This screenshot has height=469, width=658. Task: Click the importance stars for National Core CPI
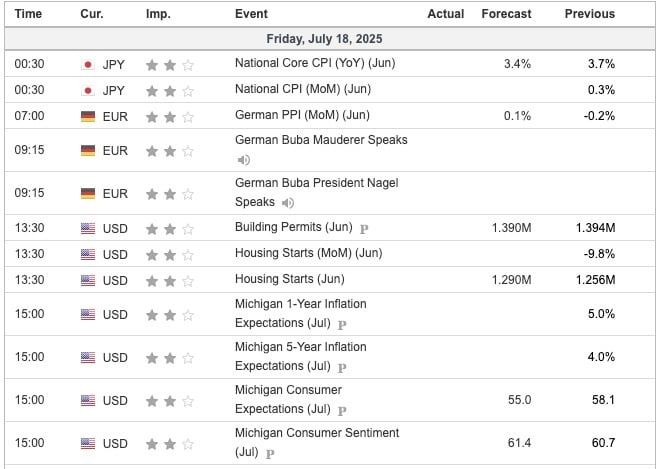coord(170,65)
